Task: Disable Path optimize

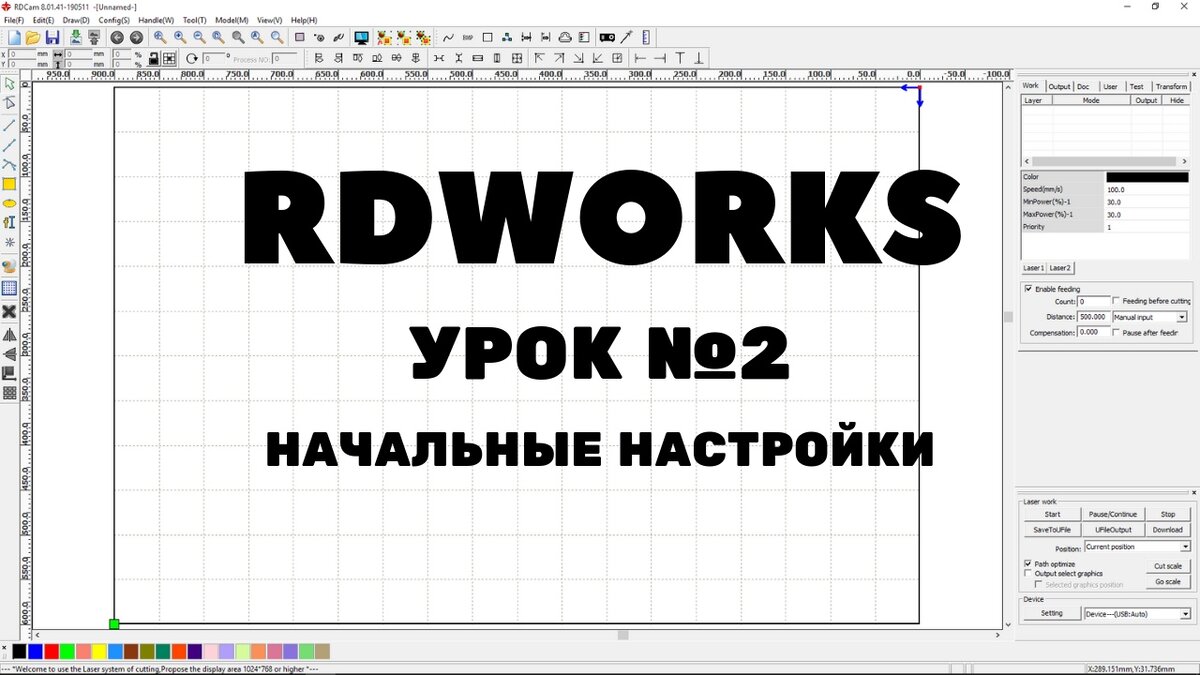Action: 1027,564
